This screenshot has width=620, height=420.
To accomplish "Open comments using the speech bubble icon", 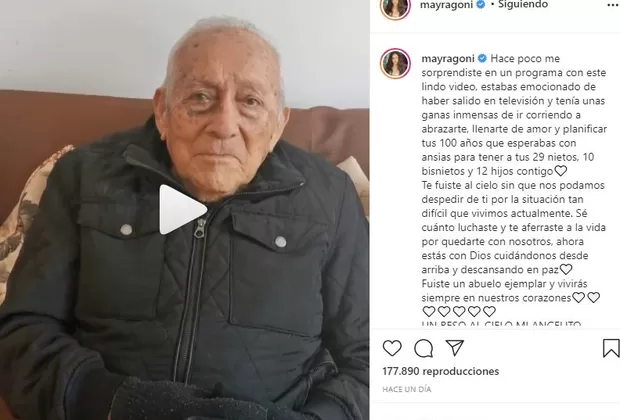I will click(423, 348).
